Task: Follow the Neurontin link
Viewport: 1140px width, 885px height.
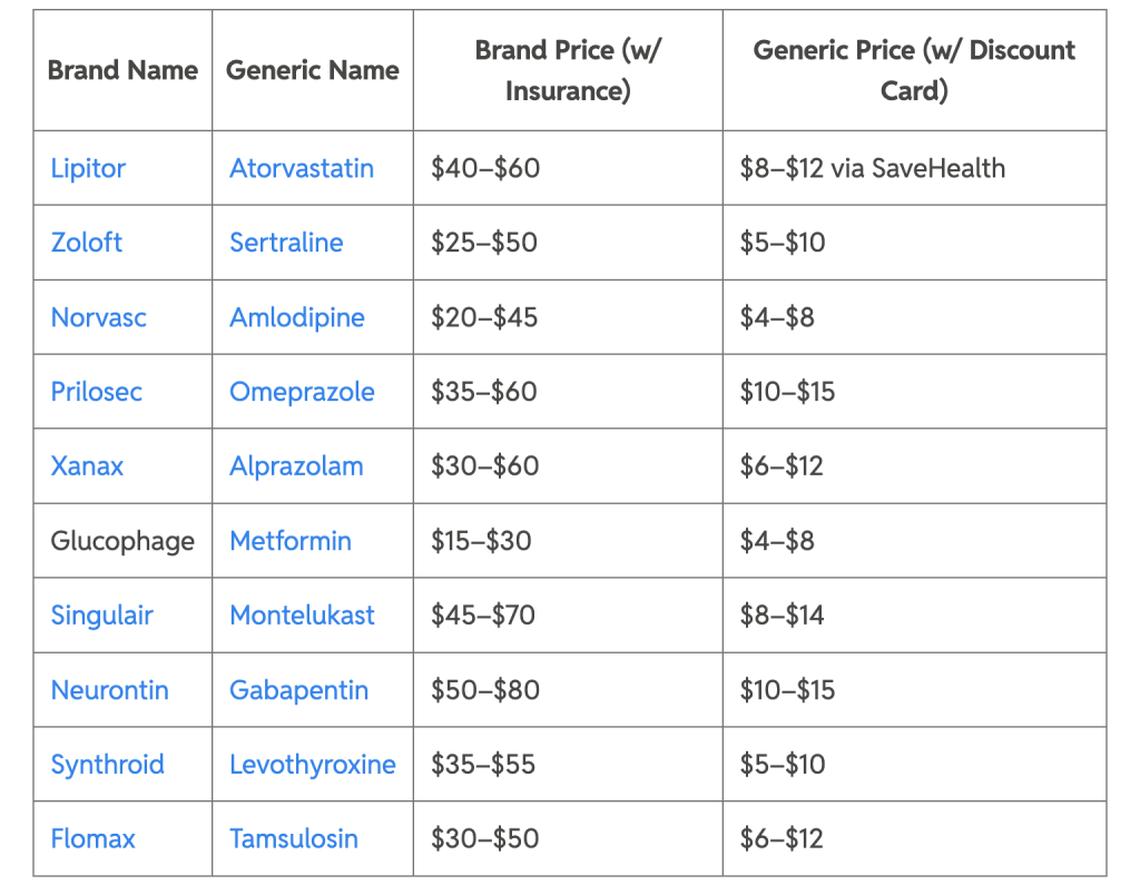Action: [109, 690]
